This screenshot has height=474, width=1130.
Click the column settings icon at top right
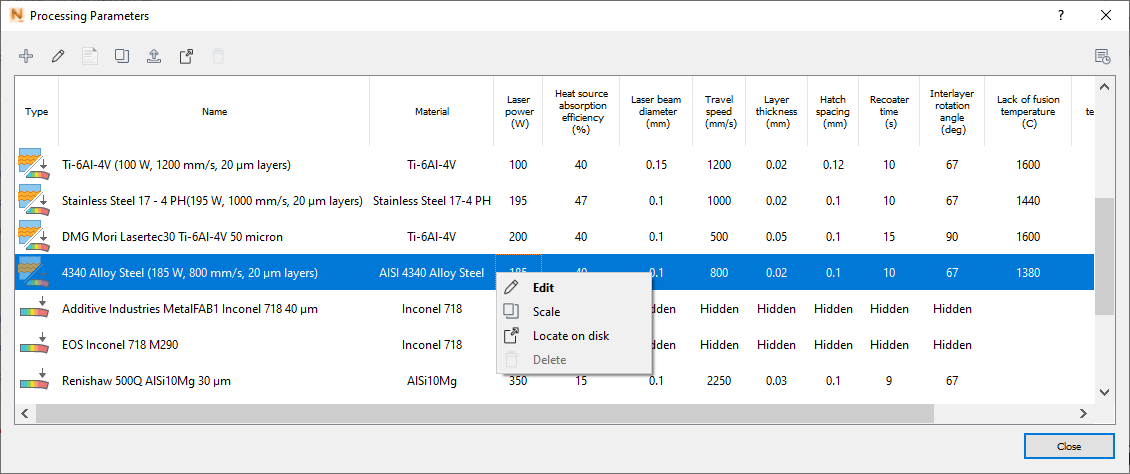1103,56
